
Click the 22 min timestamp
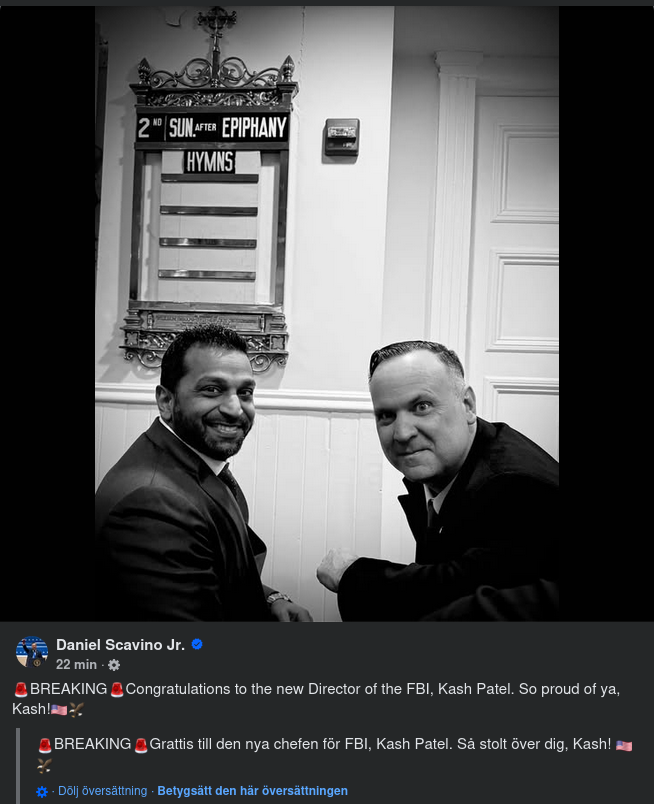point(76,665)
